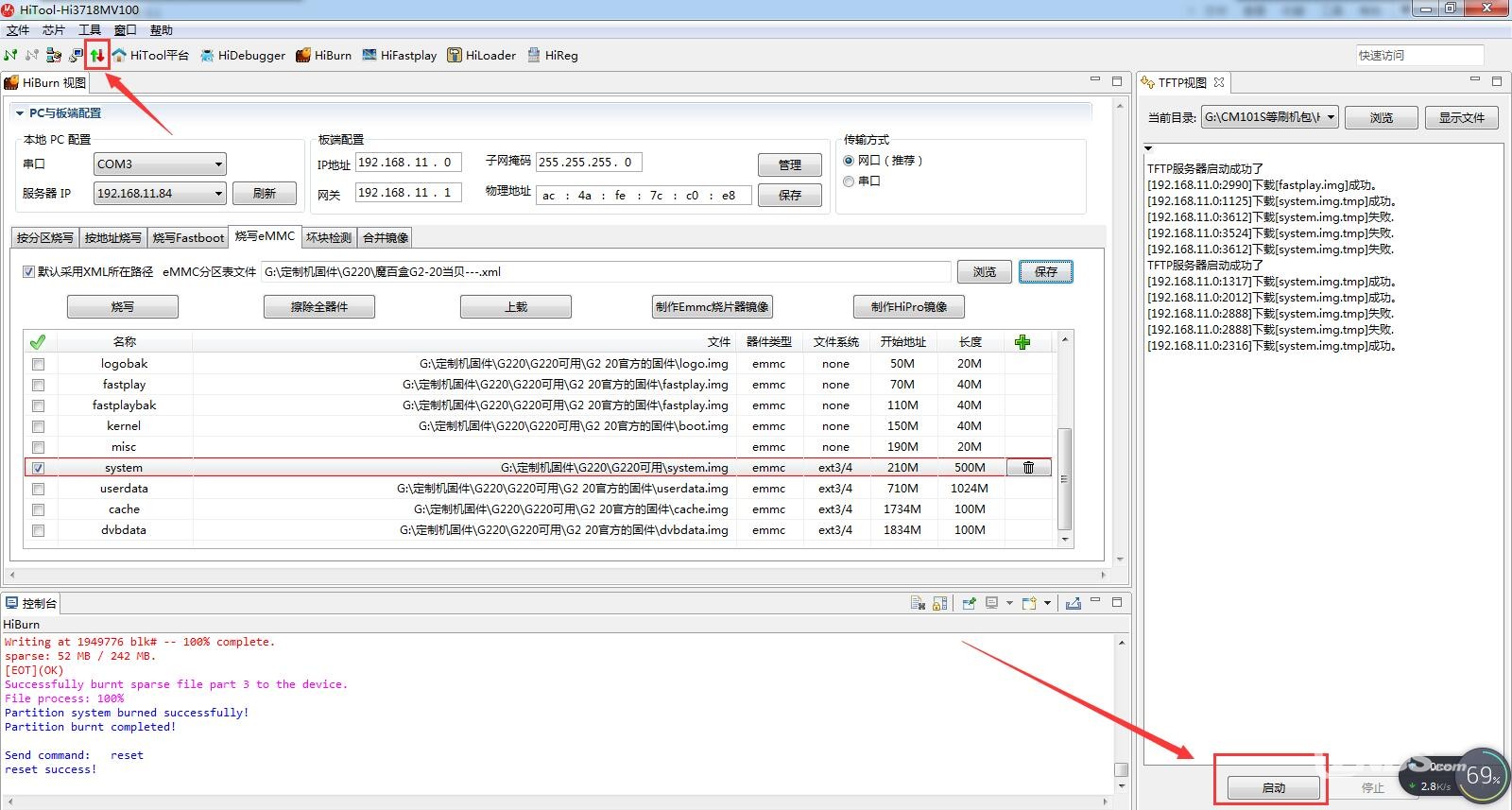
Task: Click the monitor connection toolbar icon
Action: point(76,55)
